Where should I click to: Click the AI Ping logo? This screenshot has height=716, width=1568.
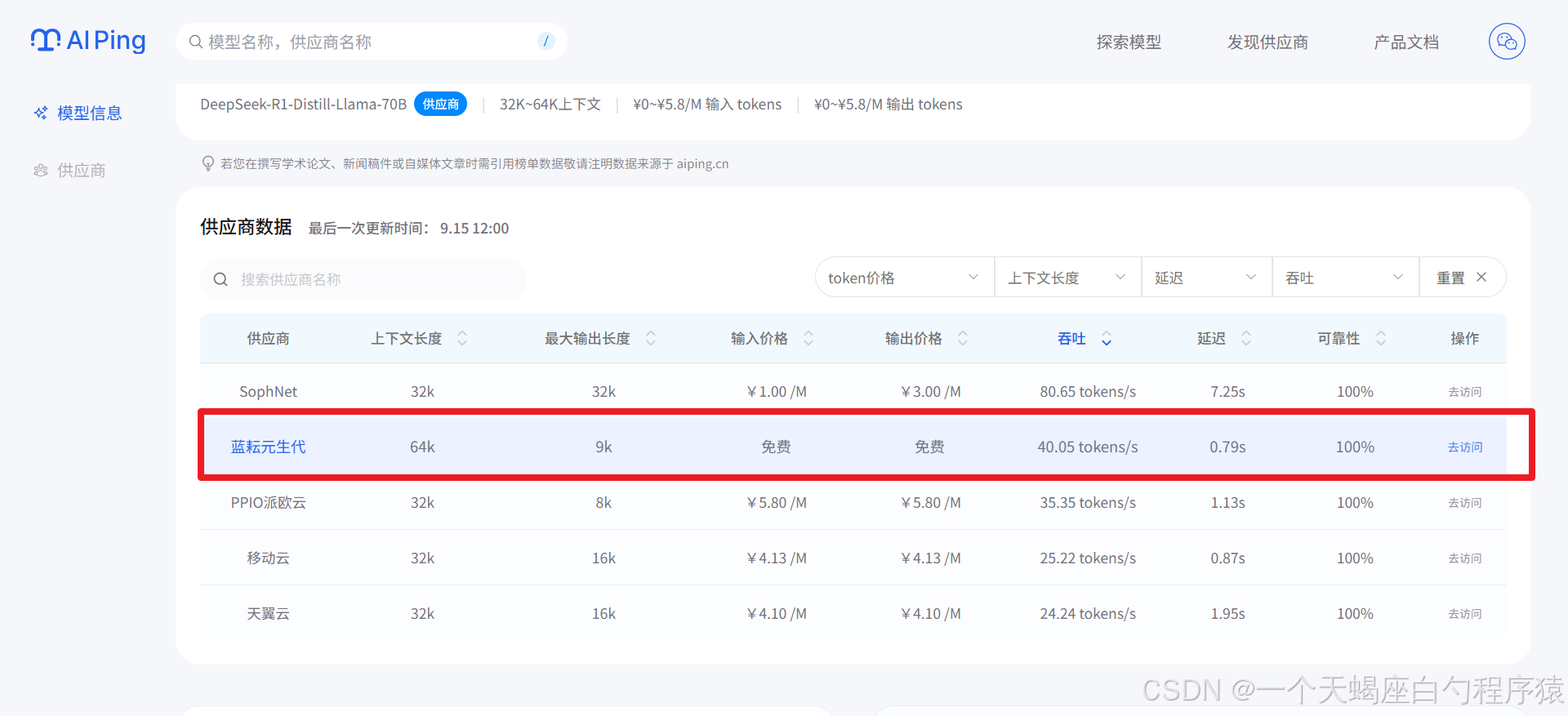88,40
